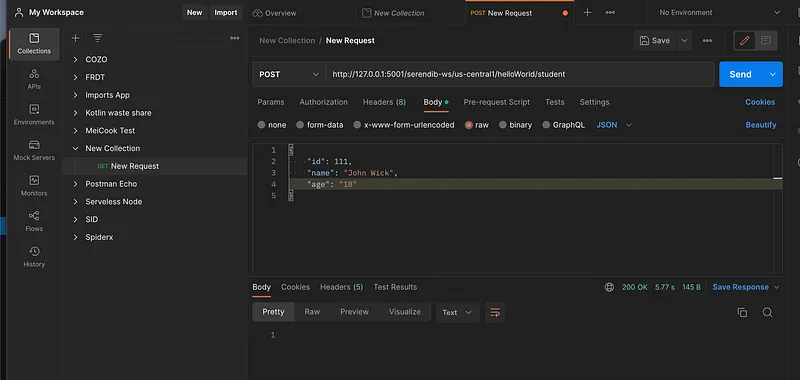
Task: Click the New button in workspace header
Action: point(194,13)
